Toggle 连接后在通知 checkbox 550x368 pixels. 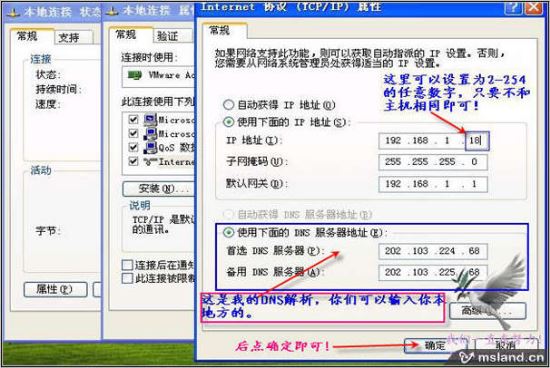coord(127,265)
